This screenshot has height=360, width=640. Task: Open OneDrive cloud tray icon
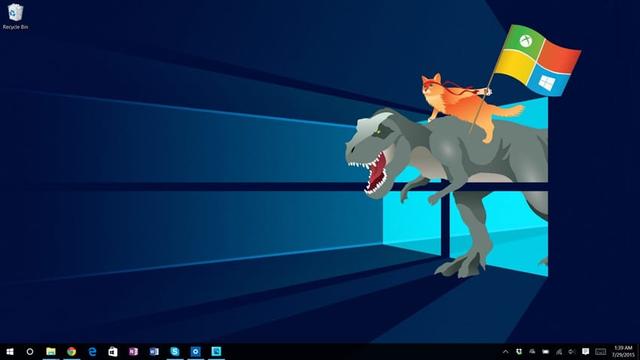click(532, 351)
